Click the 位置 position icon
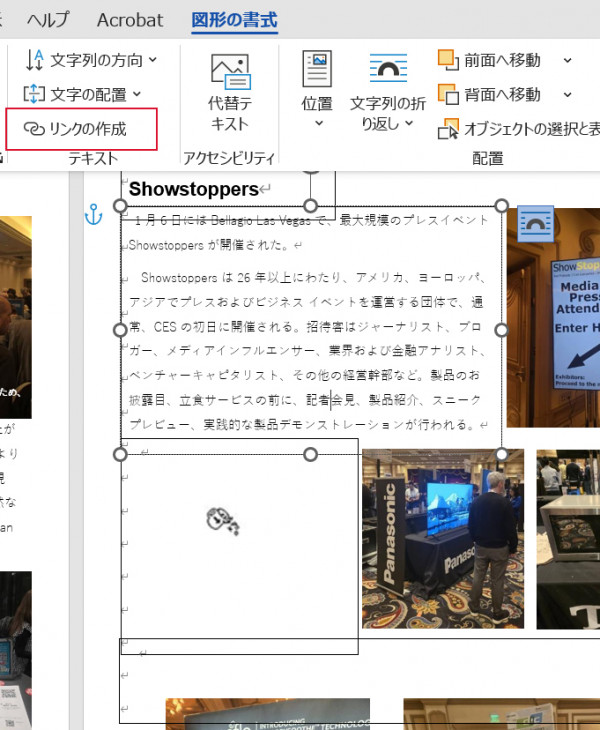 click(317, 68)
